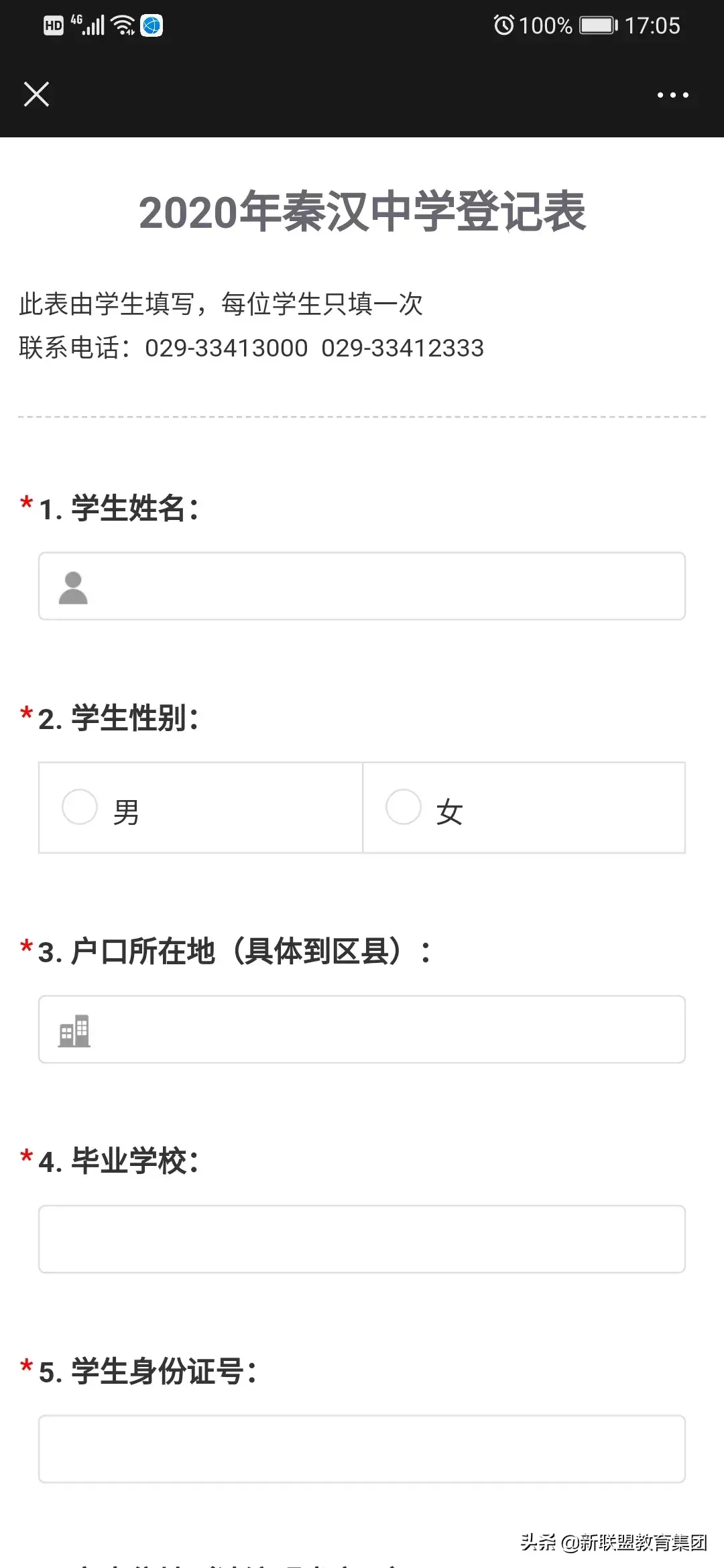Tap the HD indicator in status bar

[x=53, y=26]
